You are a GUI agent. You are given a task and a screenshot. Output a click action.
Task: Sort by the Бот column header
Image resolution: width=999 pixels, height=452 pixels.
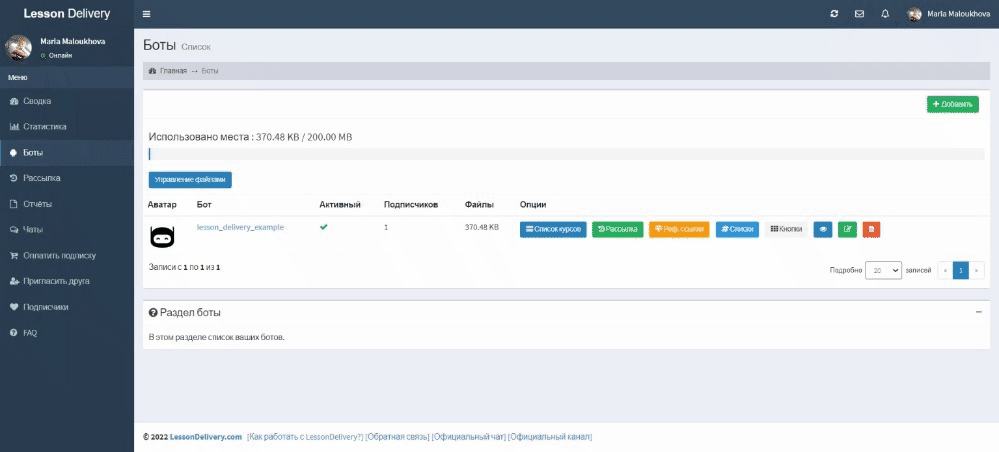click(203, 205)
